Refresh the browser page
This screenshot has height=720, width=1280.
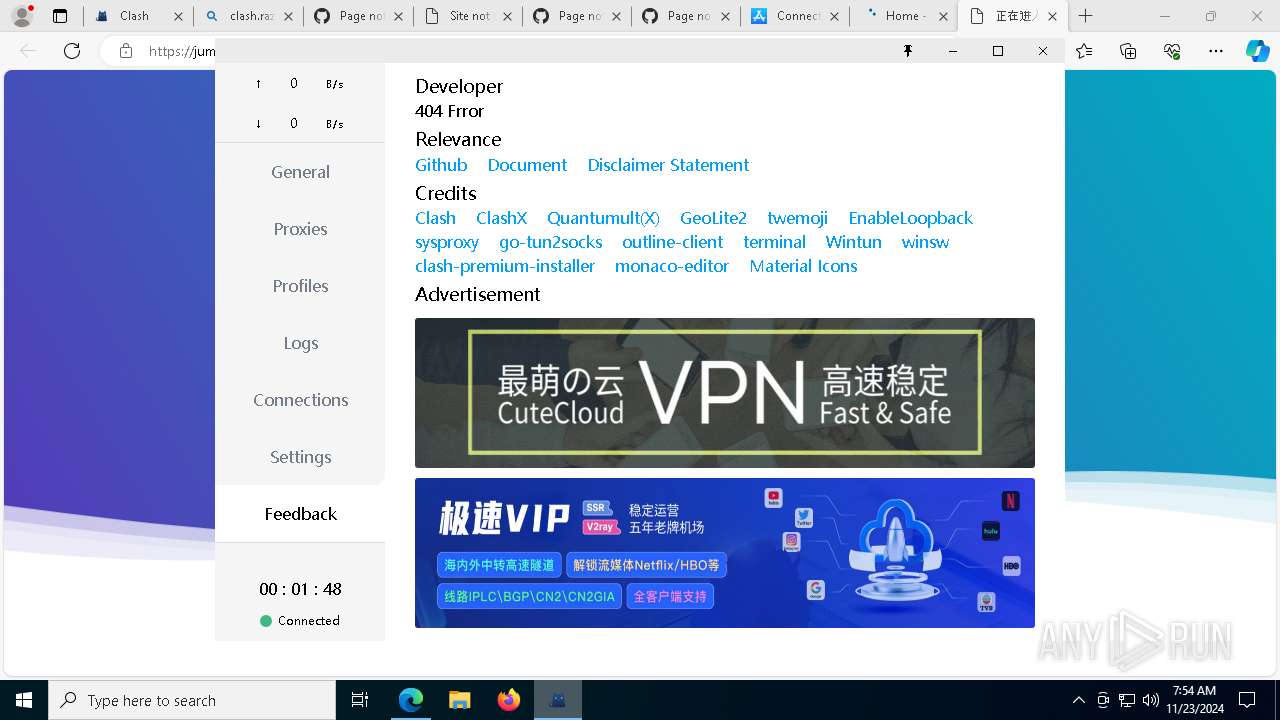(x=72, y=51)
